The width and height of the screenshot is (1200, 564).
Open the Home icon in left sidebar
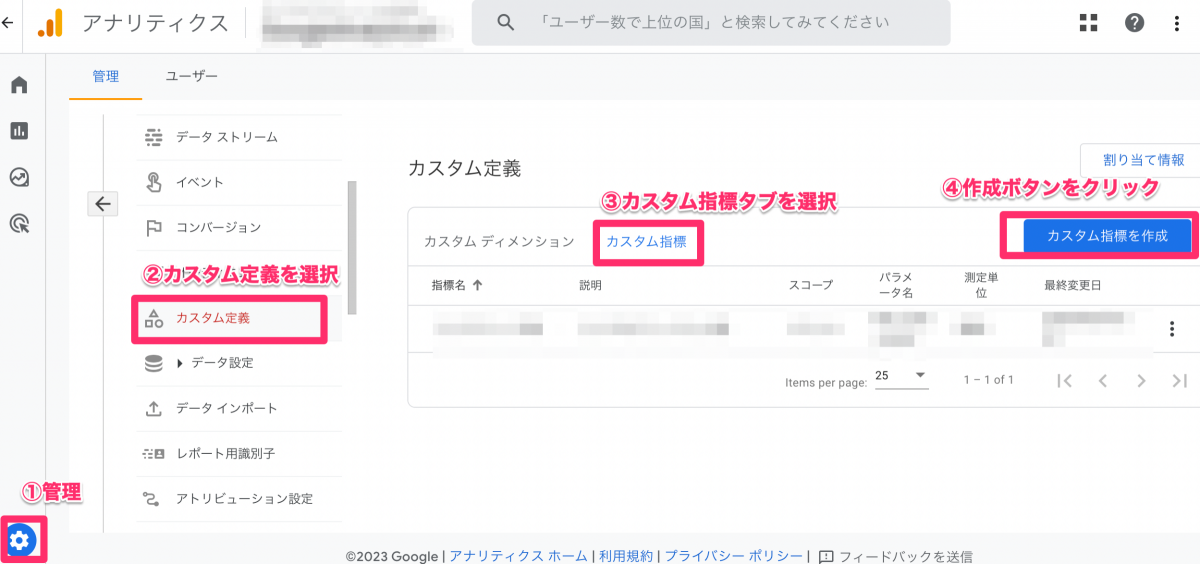tap(19, 85)
